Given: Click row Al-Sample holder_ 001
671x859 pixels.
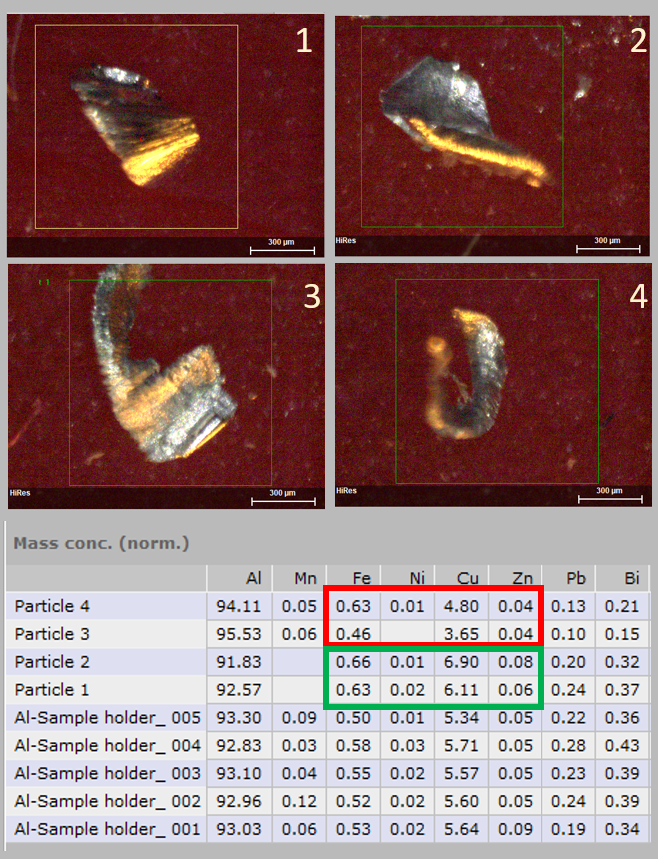Looking at the screenshot, I should click(108, 829).
